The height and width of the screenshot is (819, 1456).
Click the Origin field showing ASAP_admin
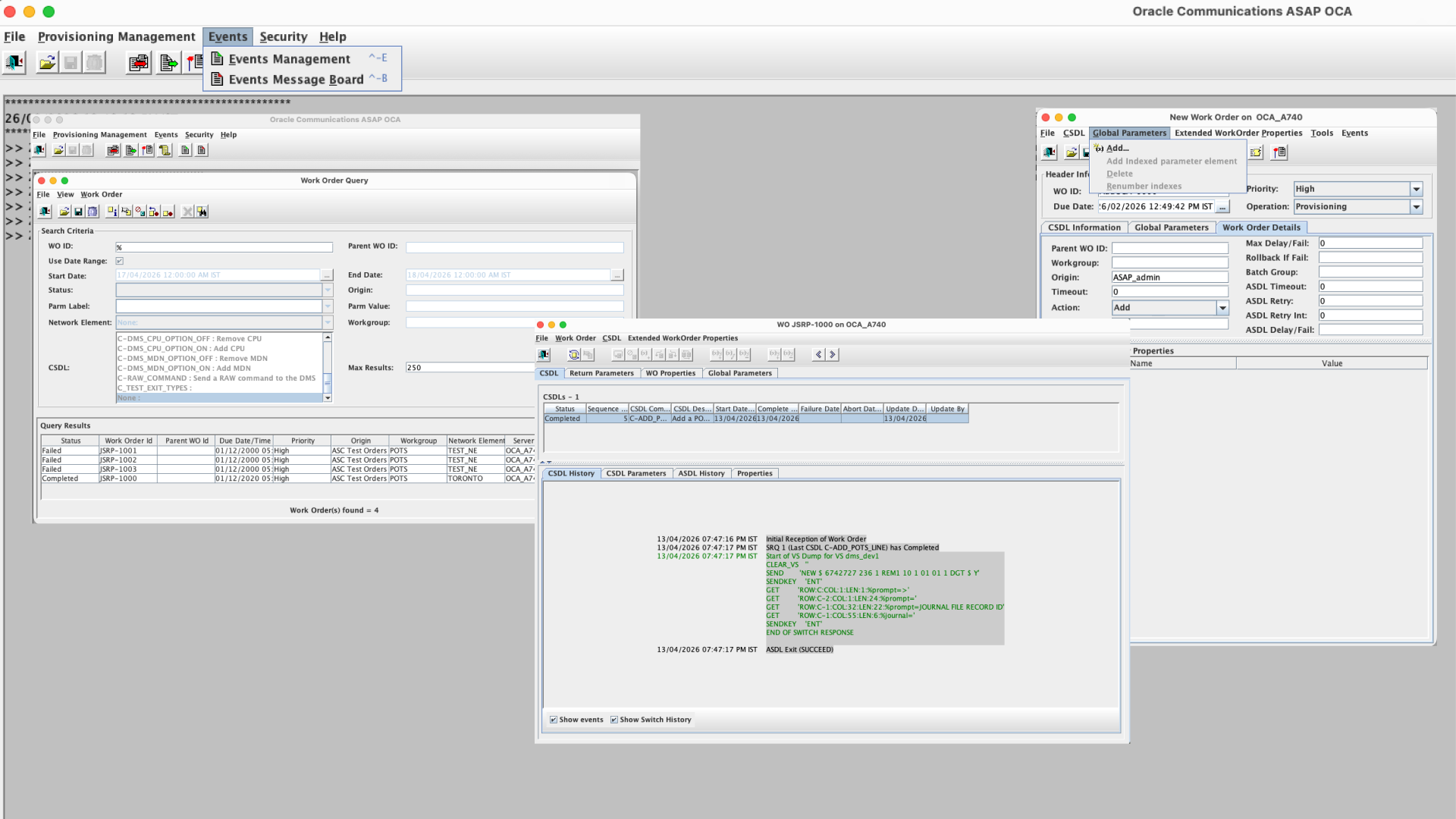coord(1170,278)
